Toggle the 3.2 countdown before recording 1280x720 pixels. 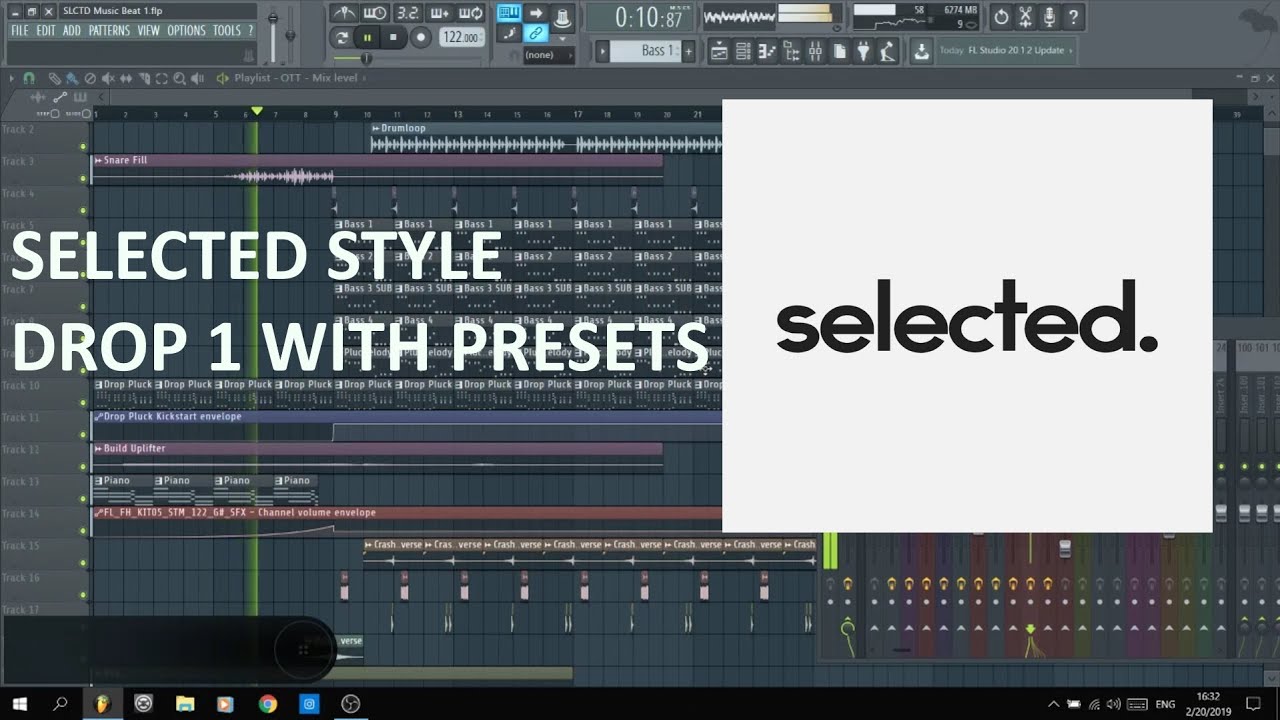pos(408,13)
